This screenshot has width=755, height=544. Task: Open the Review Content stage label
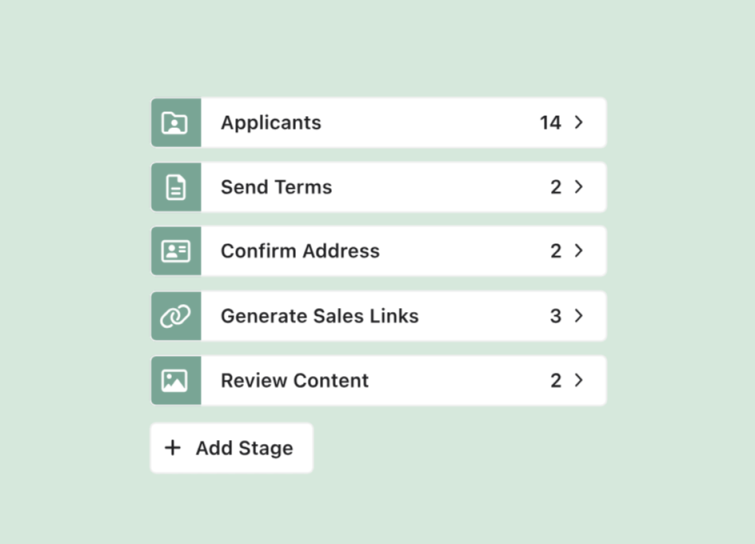[295, 380]
